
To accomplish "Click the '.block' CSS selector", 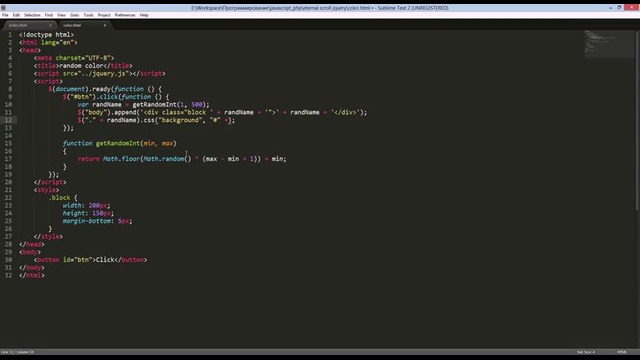I will (59, 198).
